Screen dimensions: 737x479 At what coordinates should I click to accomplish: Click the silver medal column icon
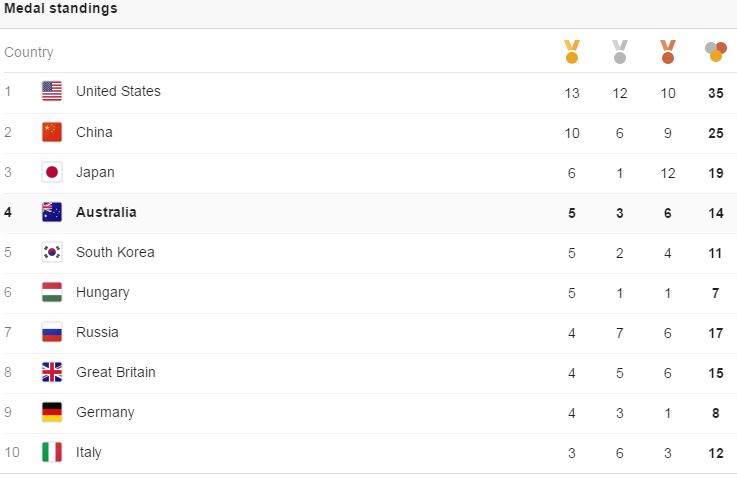point(619,51)
